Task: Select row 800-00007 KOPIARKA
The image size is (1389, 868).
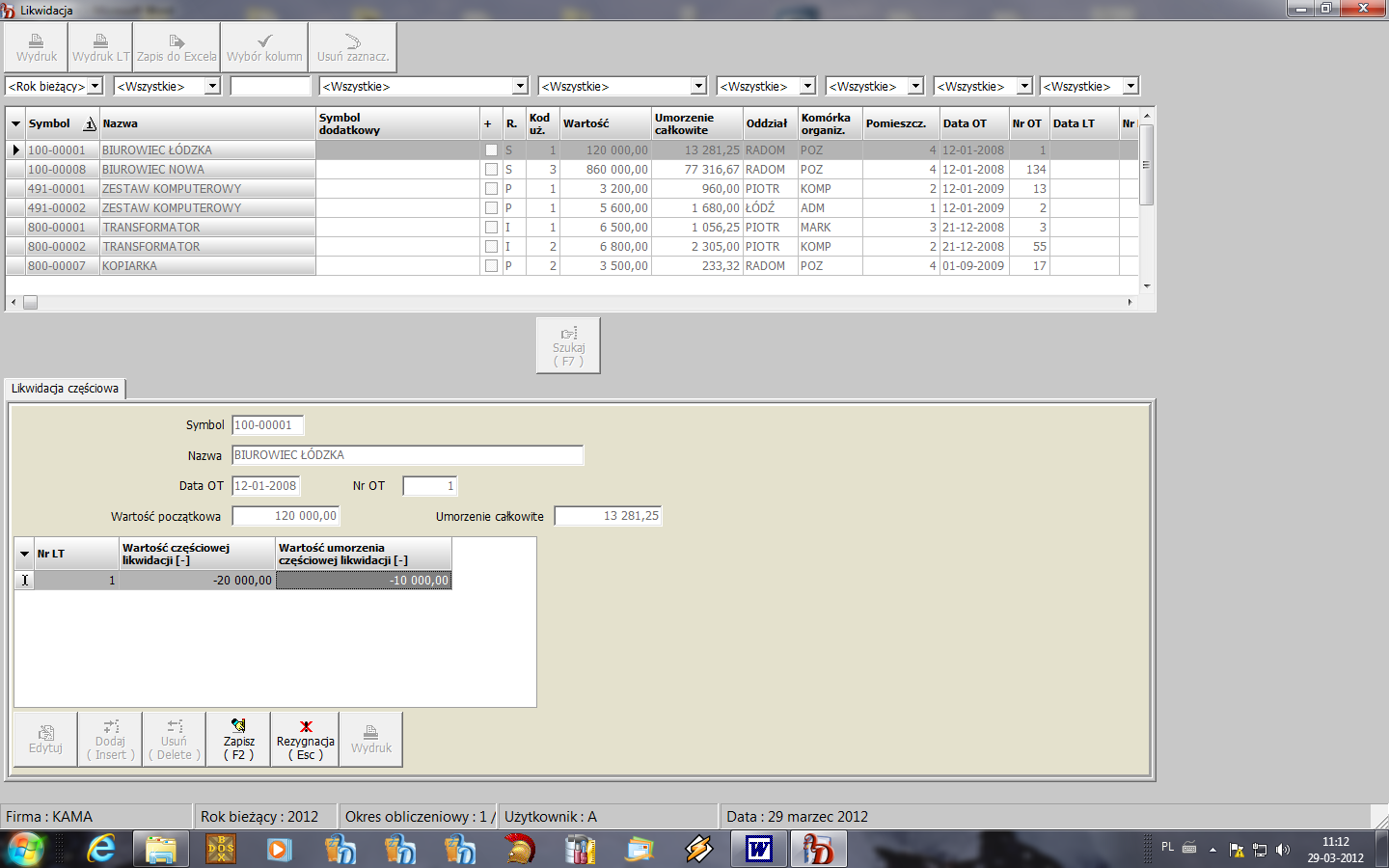Action: (x=573, y=266)
